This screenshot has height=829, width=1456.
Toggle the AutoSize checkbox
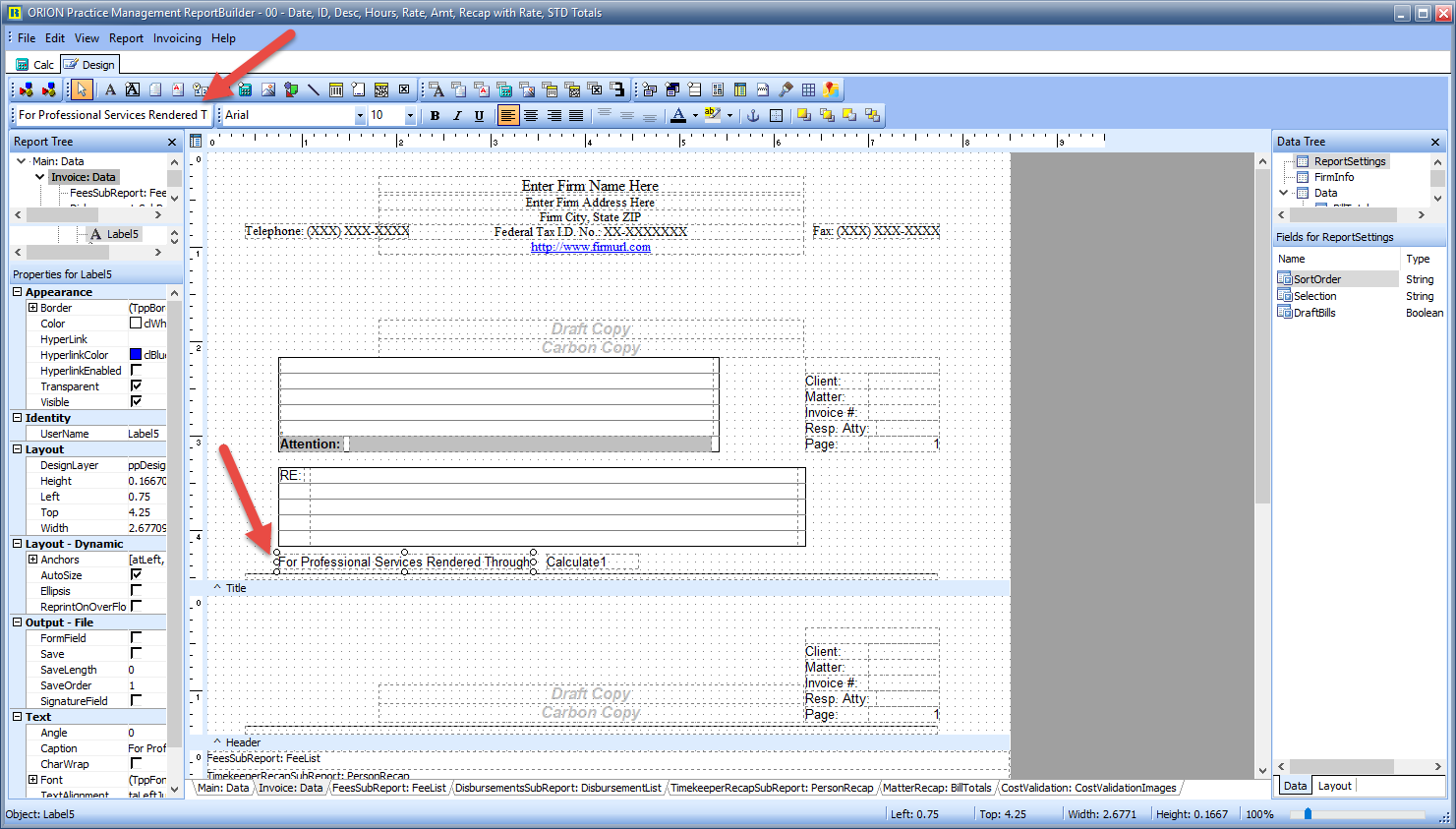point(136,574)
